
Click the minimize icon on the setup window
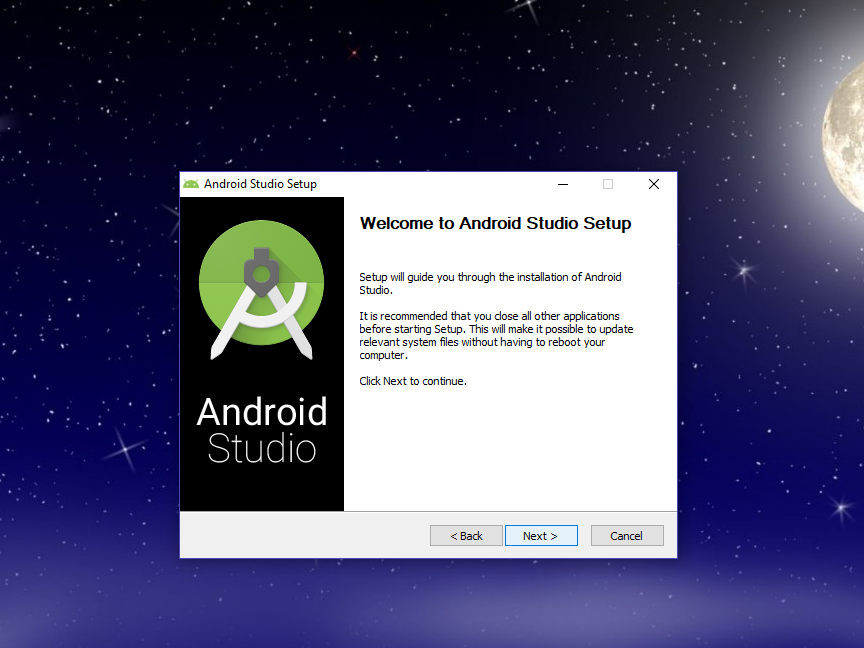click(x=562, y=184)
